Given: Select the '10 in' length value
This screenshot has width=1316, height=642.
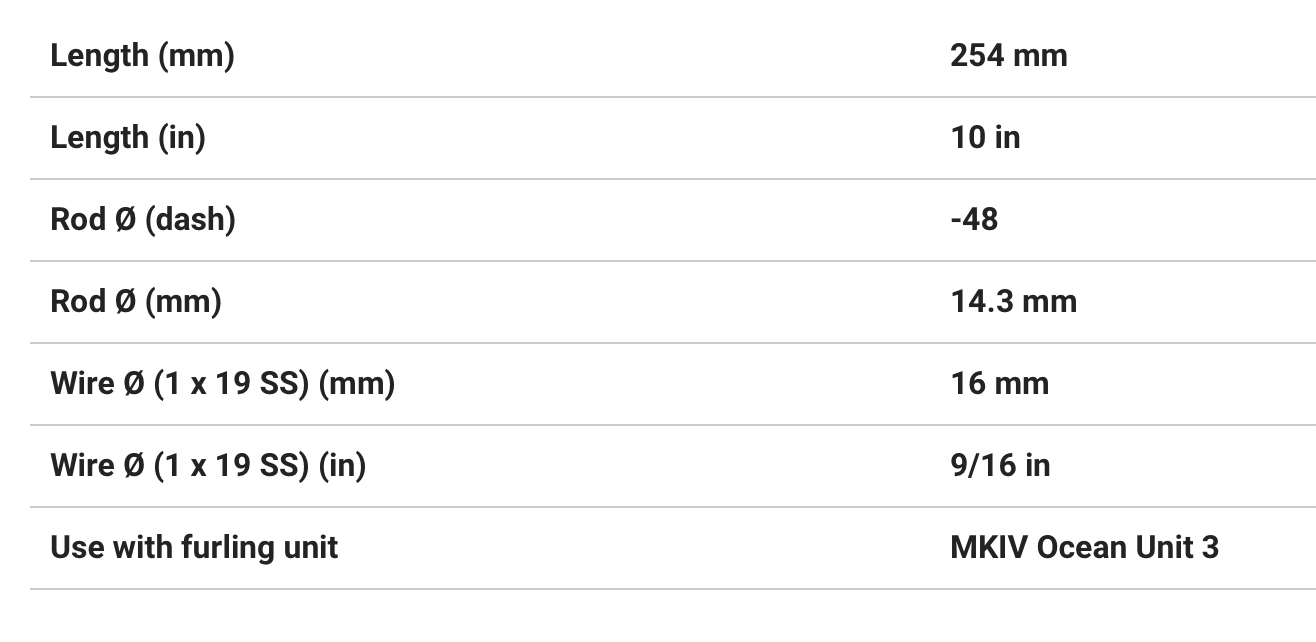Looking at the screenshot, I should point(985,137).
